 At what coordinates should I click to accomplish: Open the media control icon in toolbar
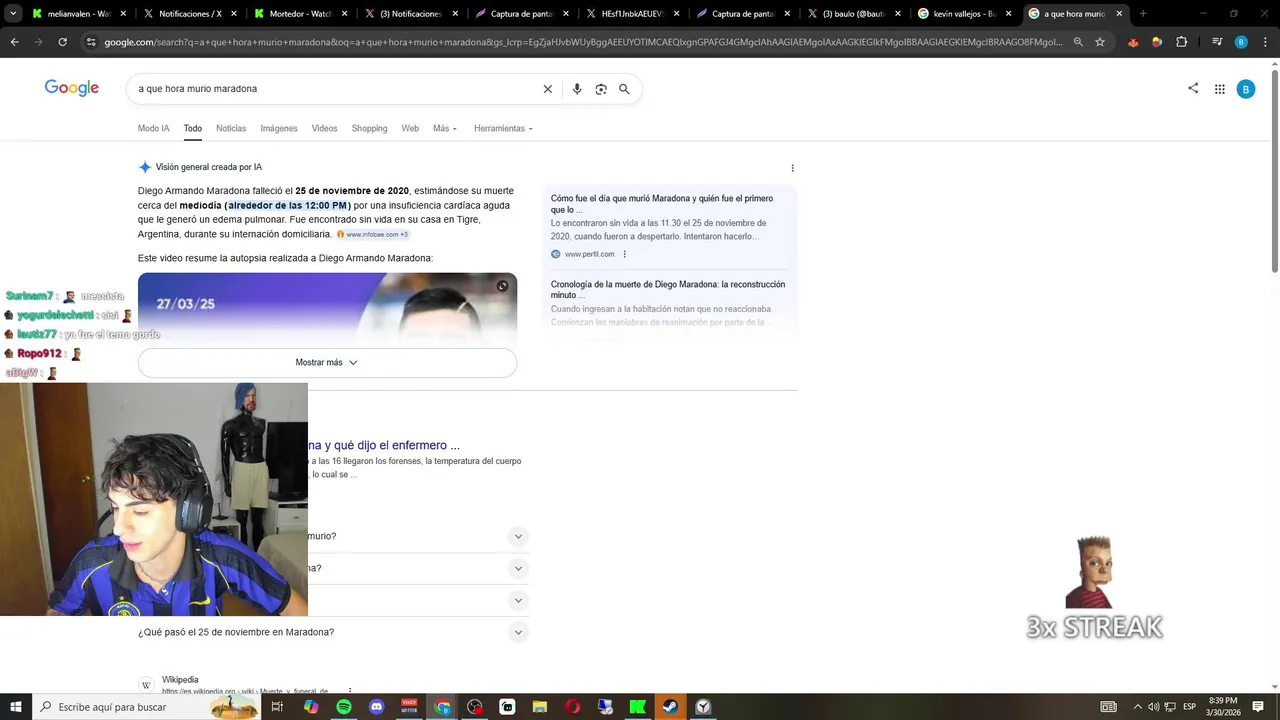pos(1217,42)
